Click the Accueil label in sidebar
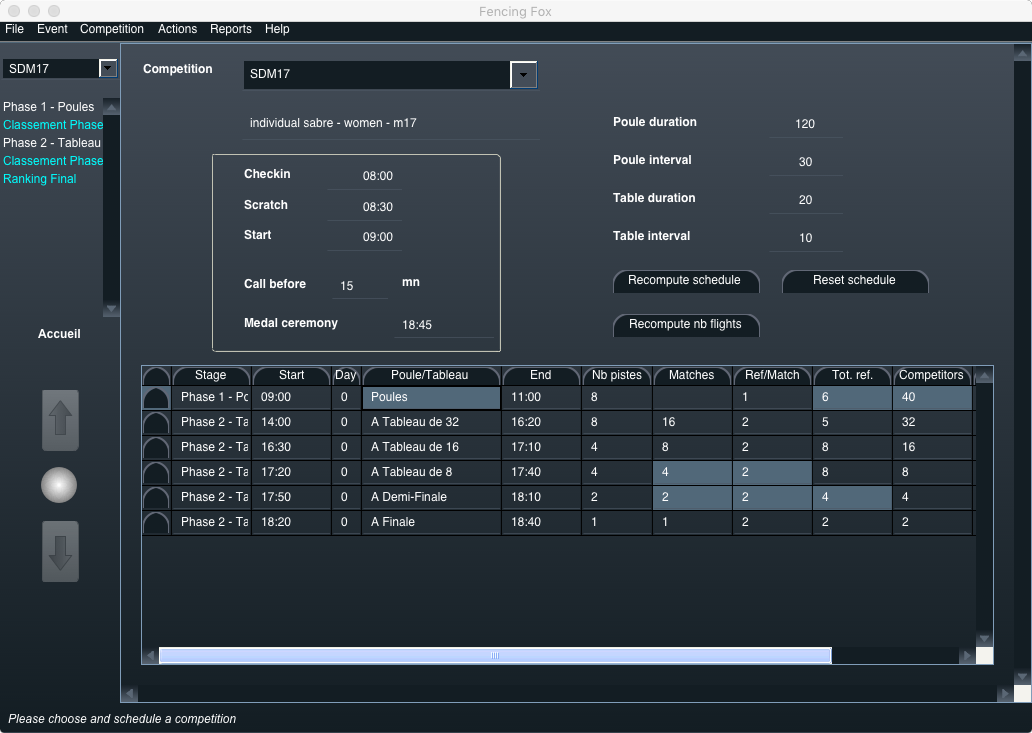The height and width of the screenshot is (733, 1032). 59,334
